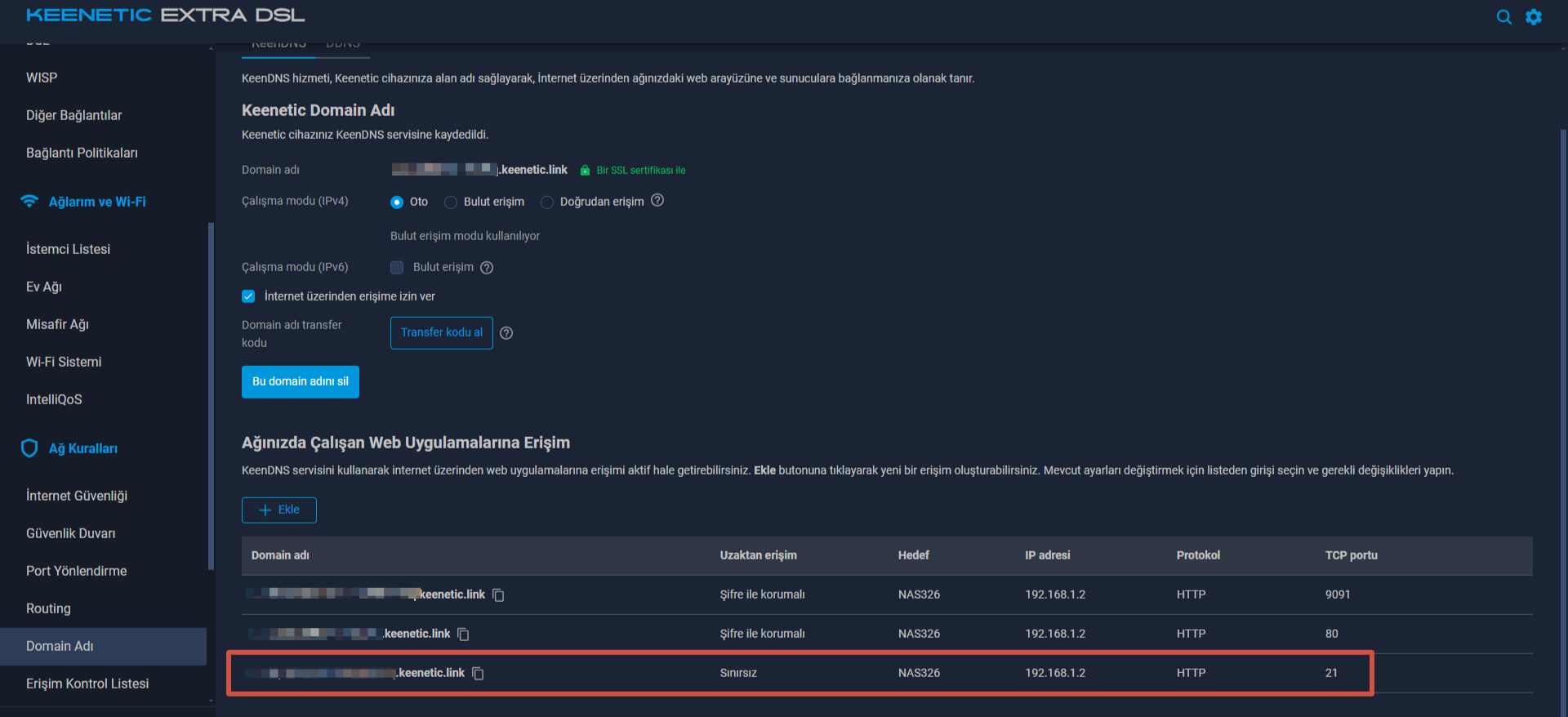Open WISP in sidebar
This screenshot has height=717, width=1568.
[x=42, y=78]
